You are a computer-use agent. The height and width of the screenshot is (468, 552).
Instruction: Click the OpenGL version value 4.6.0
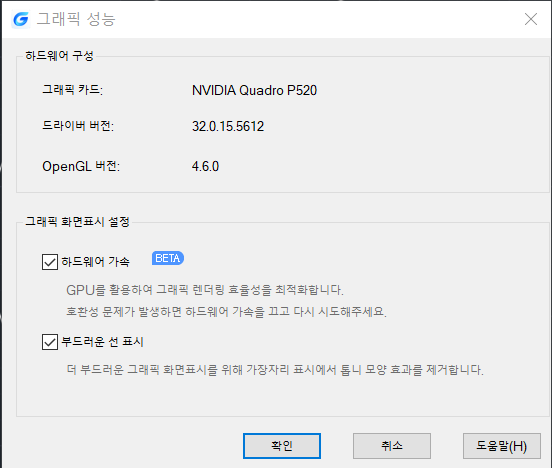pyautogui.click(x=205, y=166)
